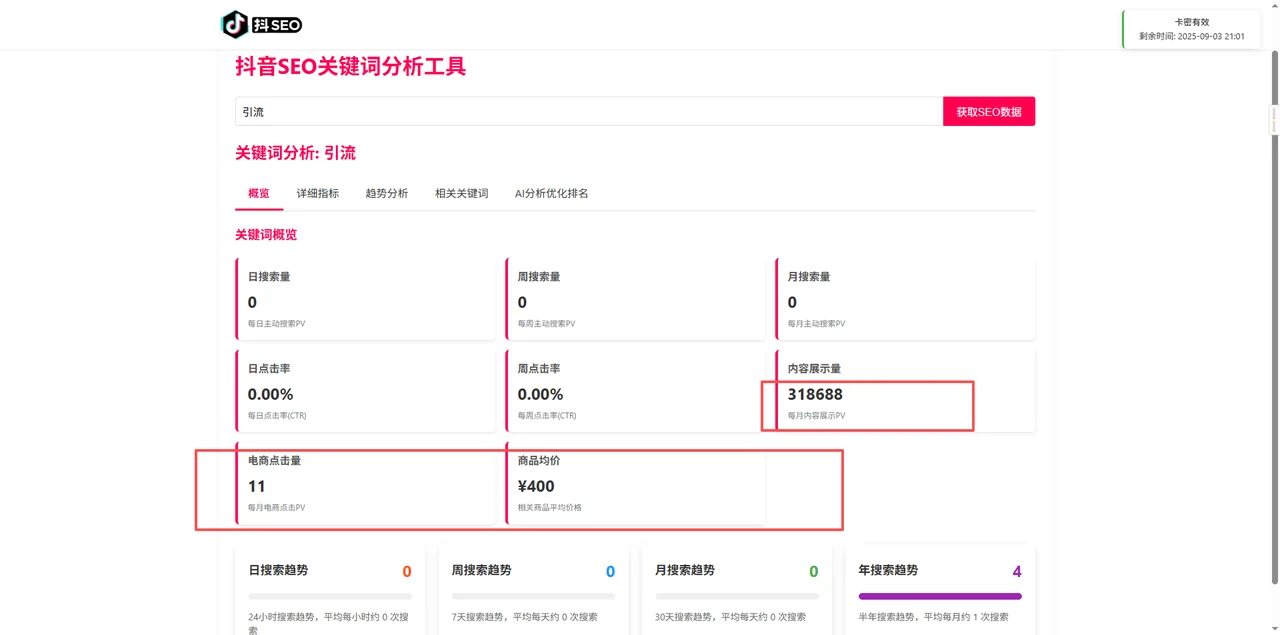Click the 关键词分析: 引流 heading
The height and width of the screenshot is (635, 1280).
(x=295, y=153)
